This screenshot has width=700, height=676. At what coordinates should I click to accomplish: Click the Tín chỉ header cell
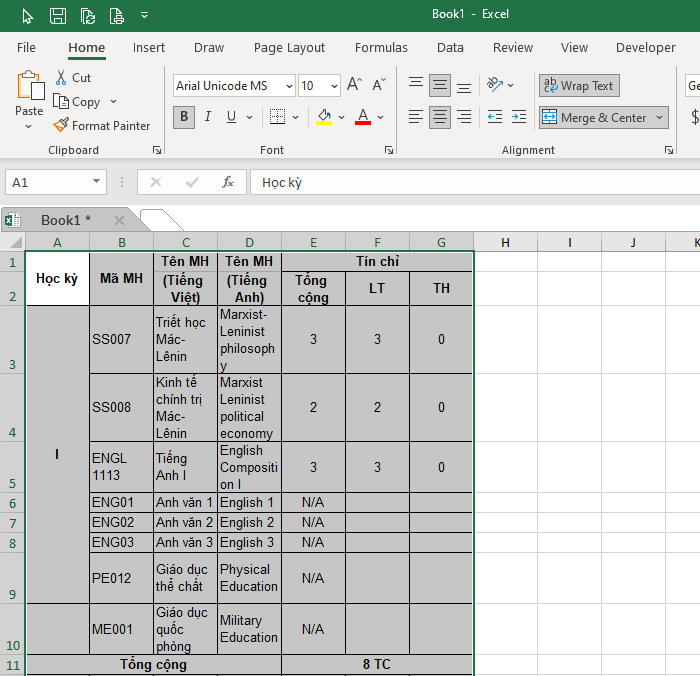pos(377,261)
